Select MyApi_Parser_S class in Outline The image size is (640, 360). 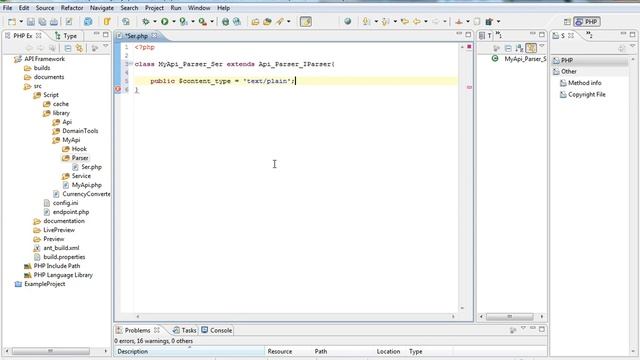519,59
